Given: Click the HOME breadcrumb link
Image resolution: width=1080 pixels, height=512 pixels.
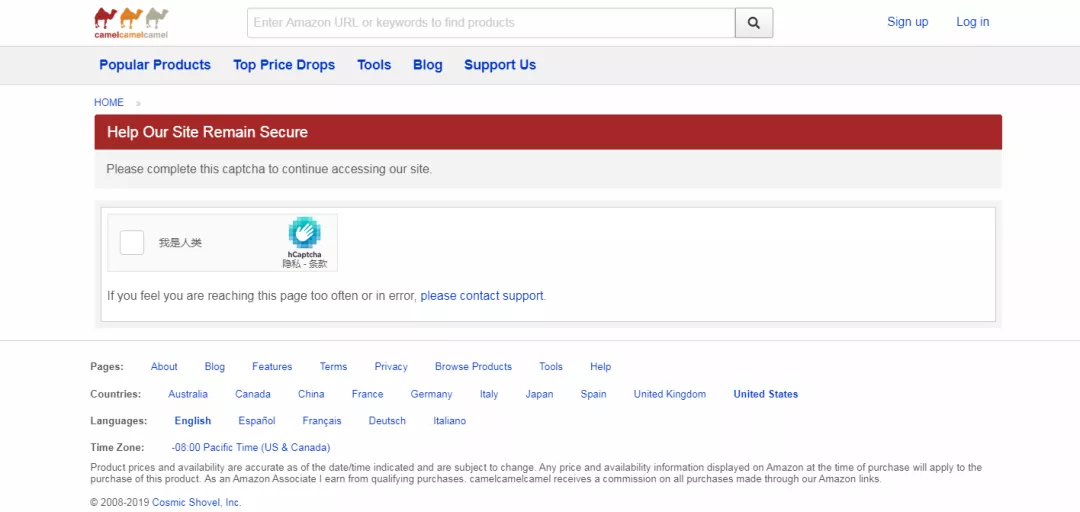Looking at the screenshot, I should click(109, 103).
